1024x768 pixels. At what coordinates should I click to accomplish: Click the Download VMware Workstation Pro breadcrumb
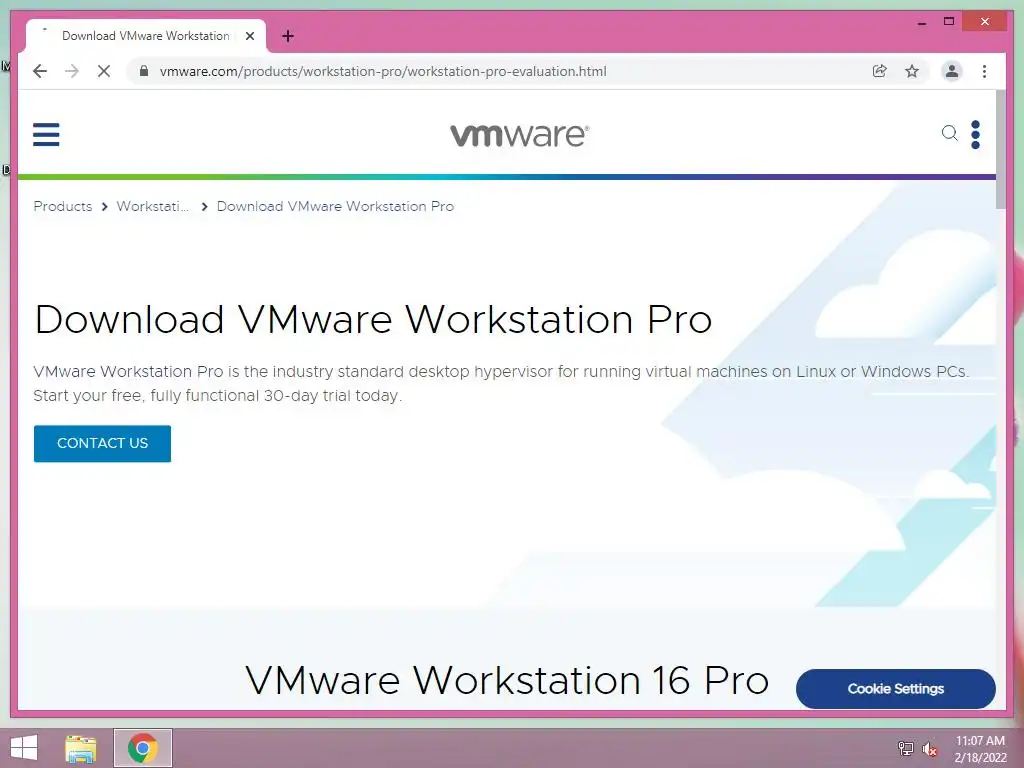tap(335, 206)
